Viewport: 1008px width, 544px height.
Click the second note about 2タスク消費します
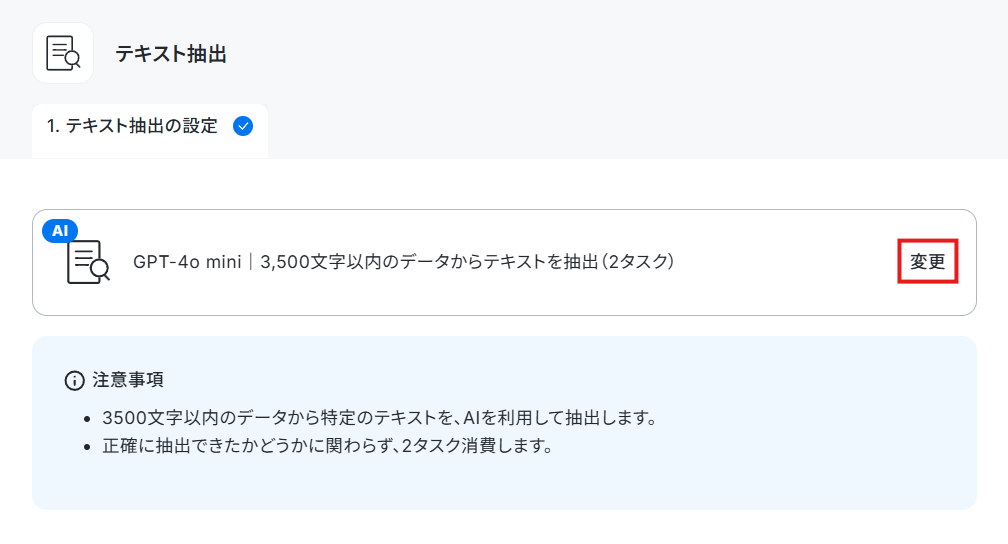[x=328, y=446]
